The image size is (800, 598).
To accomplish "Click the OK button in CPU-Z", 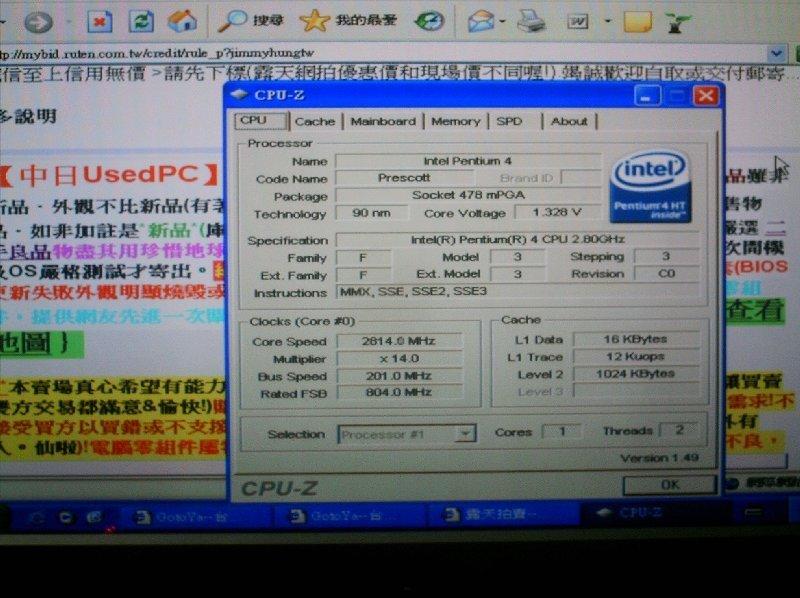I will click(670, 483).
